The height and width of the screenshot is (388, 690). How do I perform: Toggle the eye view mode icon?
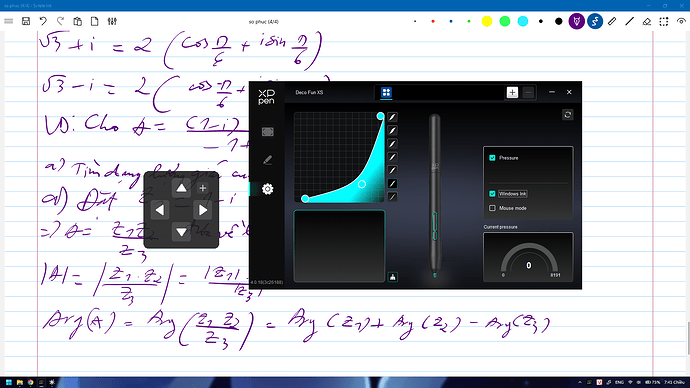pos(681,21)
